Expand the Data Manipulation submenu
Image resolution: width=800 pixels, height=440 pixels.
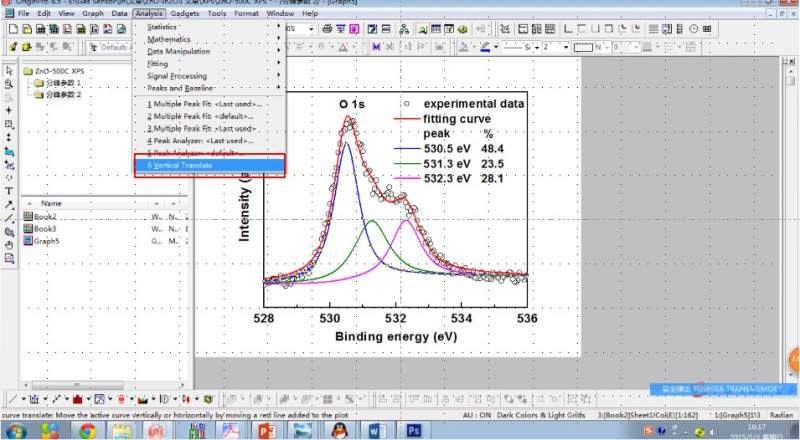point(210,51)
